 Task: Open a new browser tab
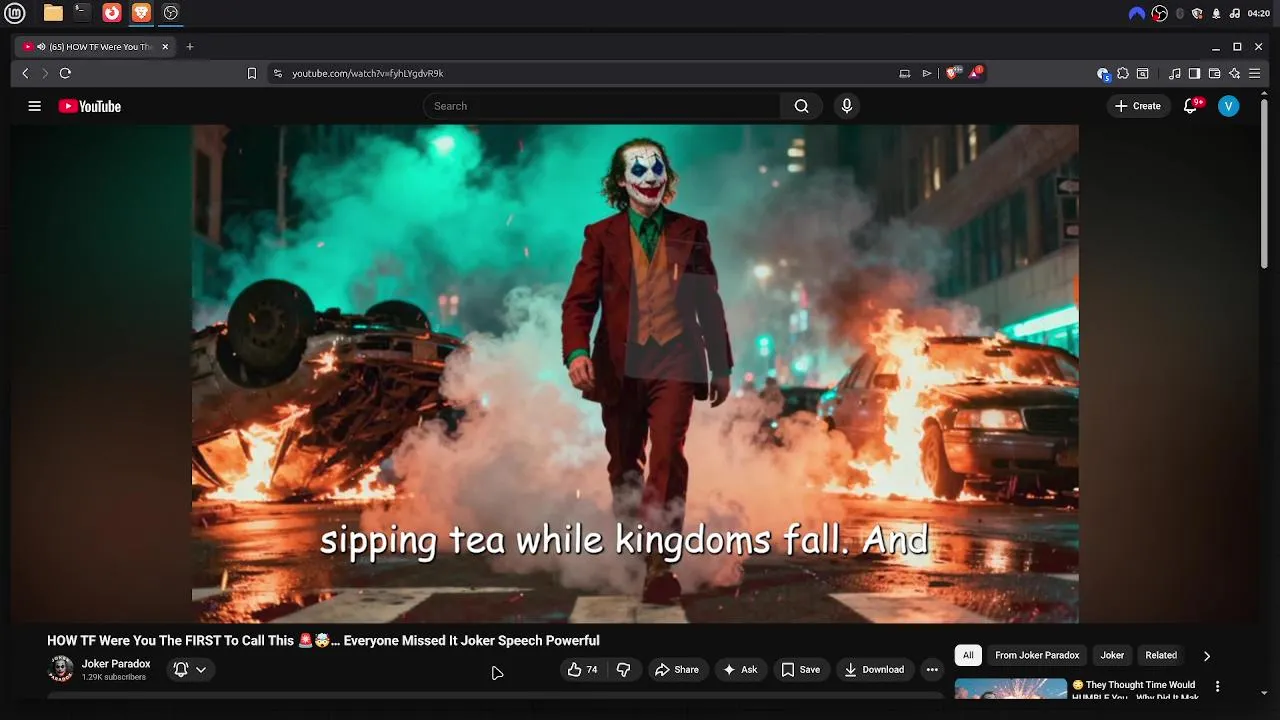[x=190, y=47]
